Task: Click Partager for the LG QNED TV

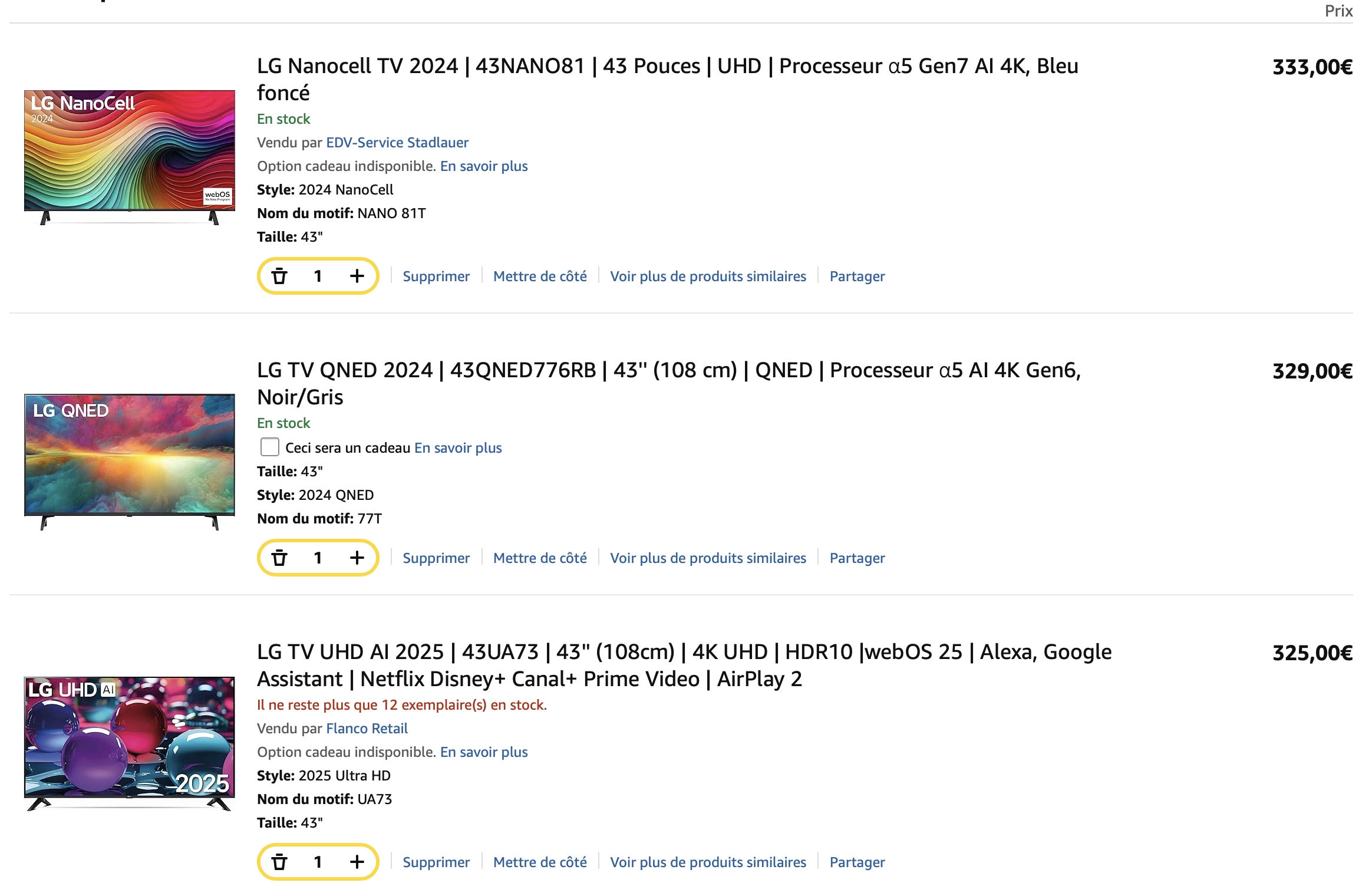Action: point(857,558)
